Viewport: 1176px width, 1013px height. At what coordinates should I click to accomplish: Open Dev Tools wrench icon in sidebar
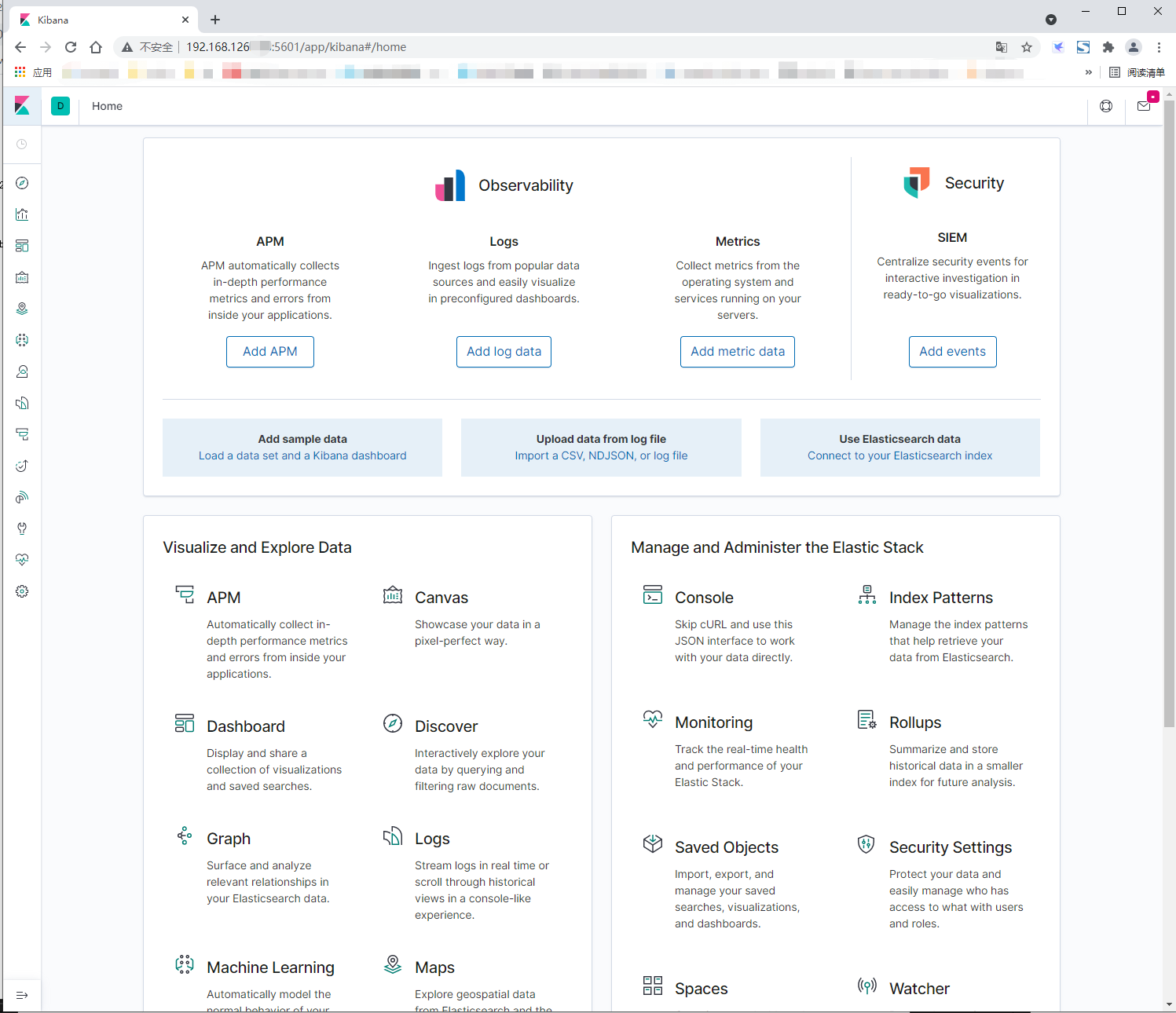22,528
